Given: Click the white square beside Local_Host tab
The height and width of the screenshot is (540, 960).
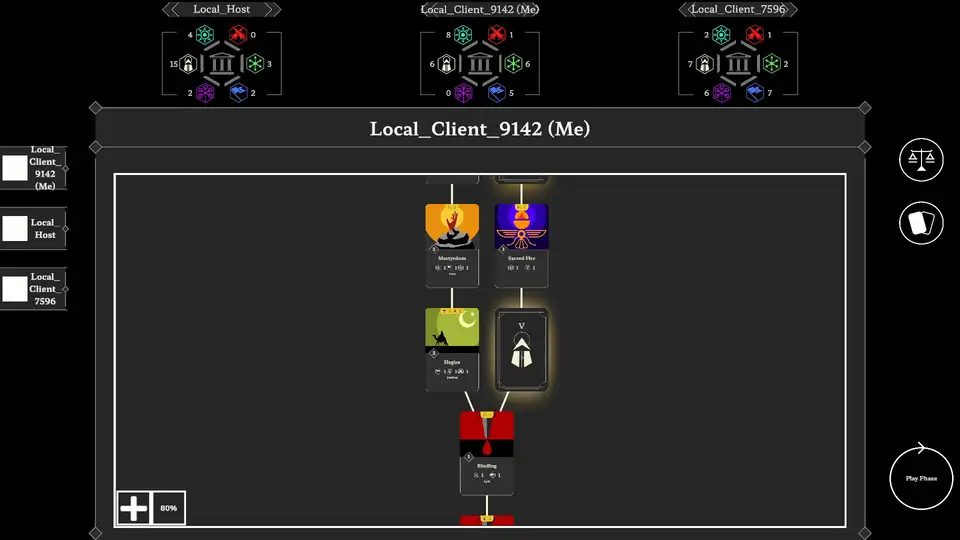Looking at the screenshot, I should tap(15, 228).
